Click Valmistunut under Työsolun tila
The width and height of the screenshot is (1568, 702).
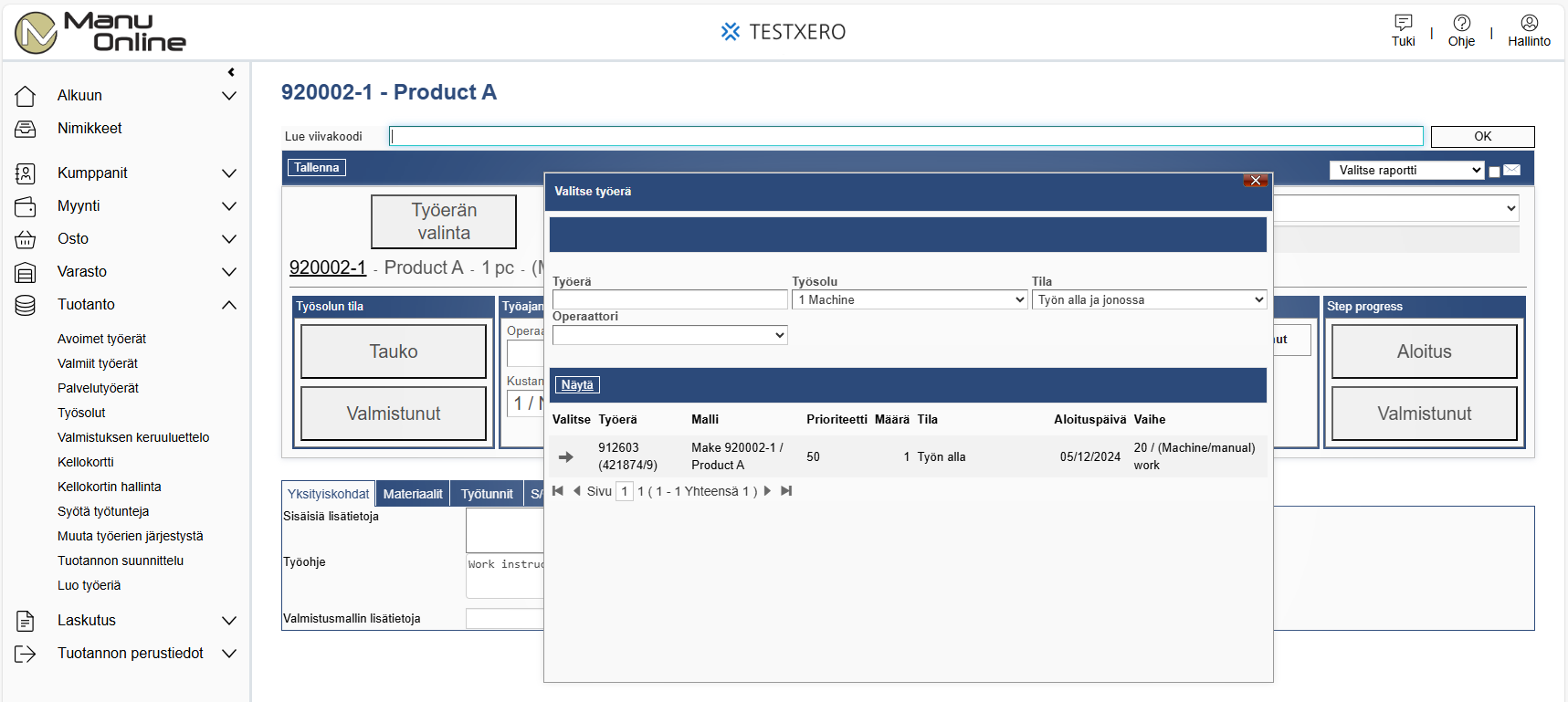[x=394, y=414]
